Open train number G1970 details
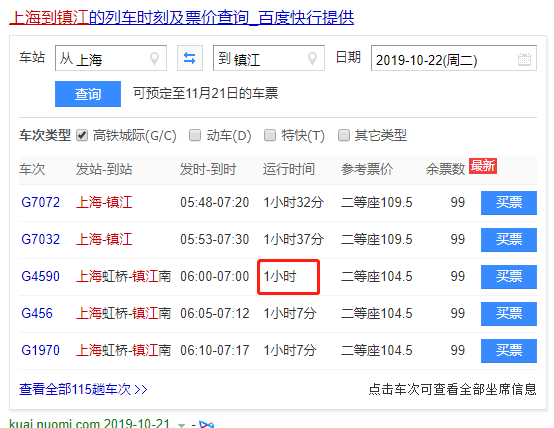 point(41,351)
